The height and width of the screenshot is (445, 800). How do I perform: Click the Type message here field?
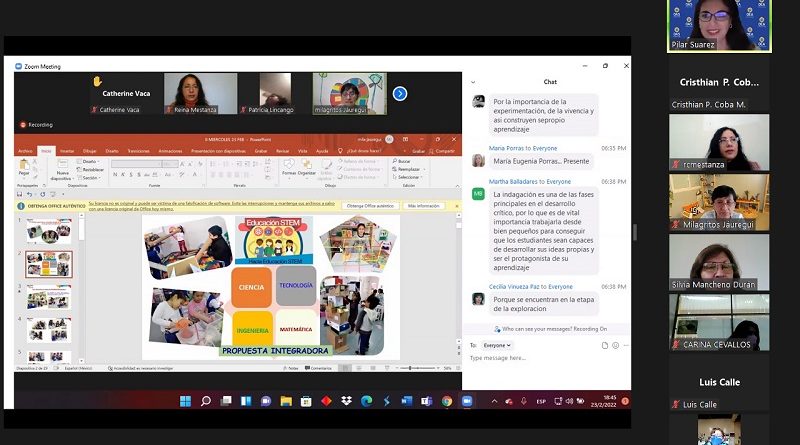pos(548,358)
